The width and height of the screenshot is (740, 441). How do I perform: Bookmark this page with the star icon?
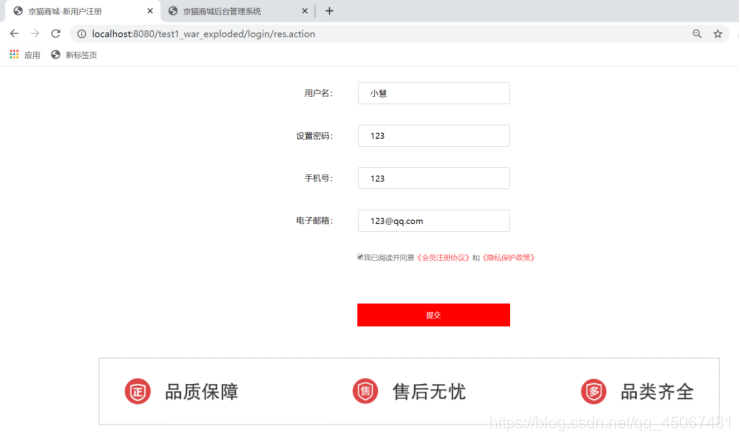pyautogui.click(x=718, y=34)
